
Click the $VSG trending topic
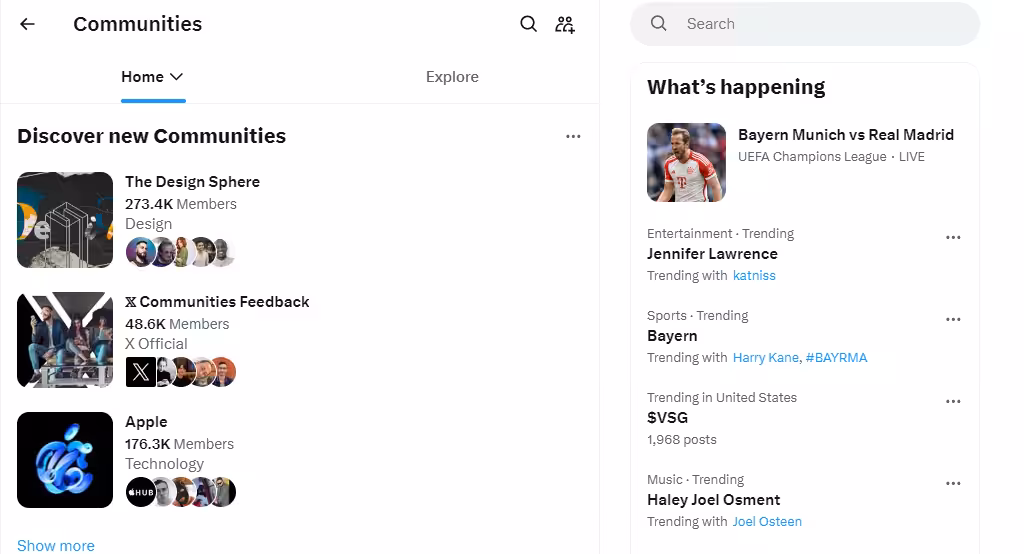coord(667,417)
